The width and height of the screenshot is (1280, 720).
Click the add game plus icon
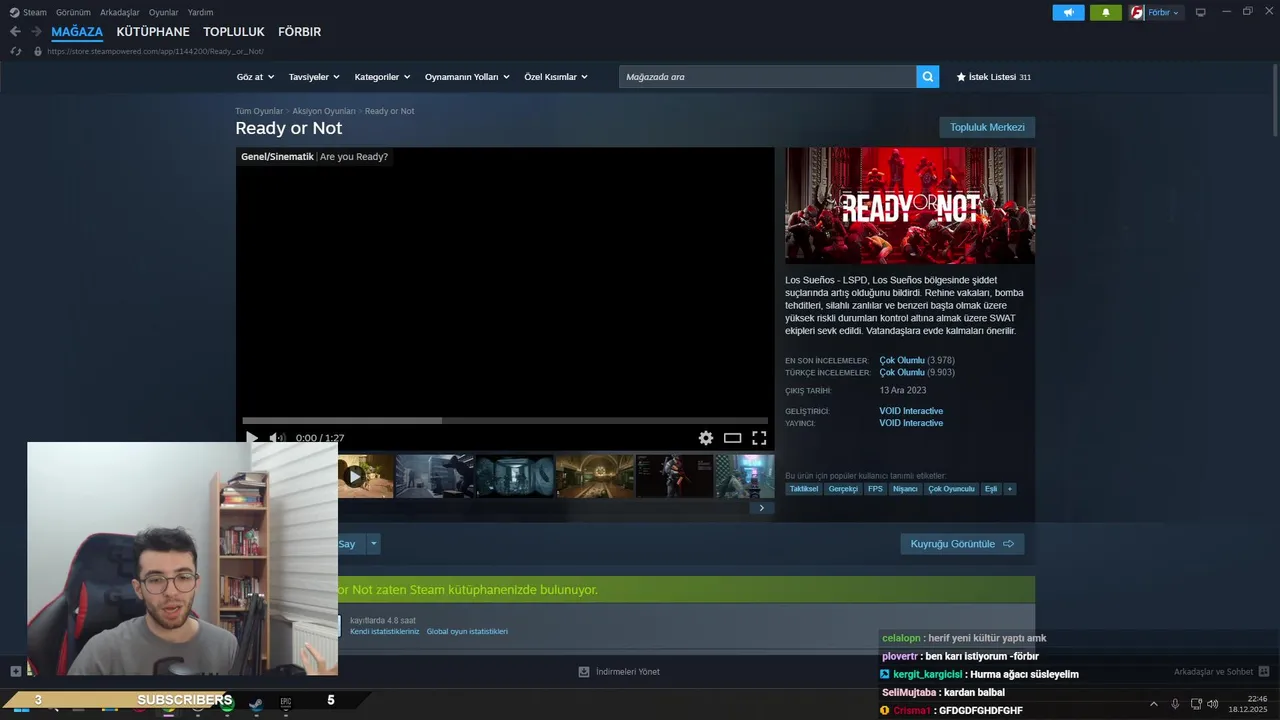click(15, 672)
